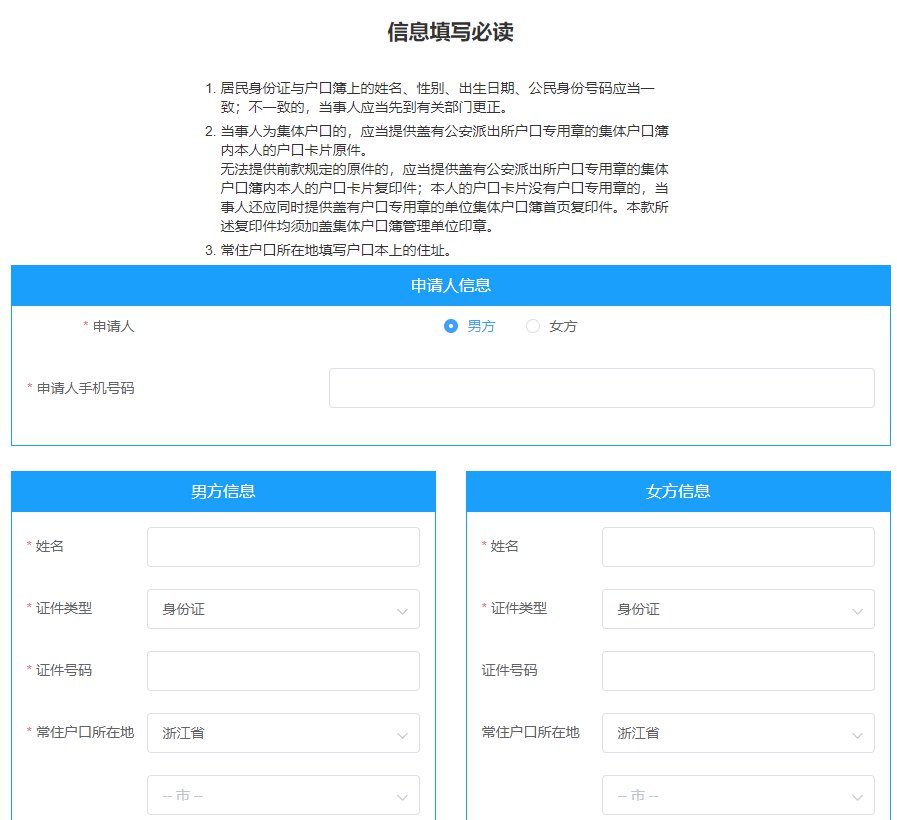Focus the 女方 证件号码 text field

[x=738, y=671]
